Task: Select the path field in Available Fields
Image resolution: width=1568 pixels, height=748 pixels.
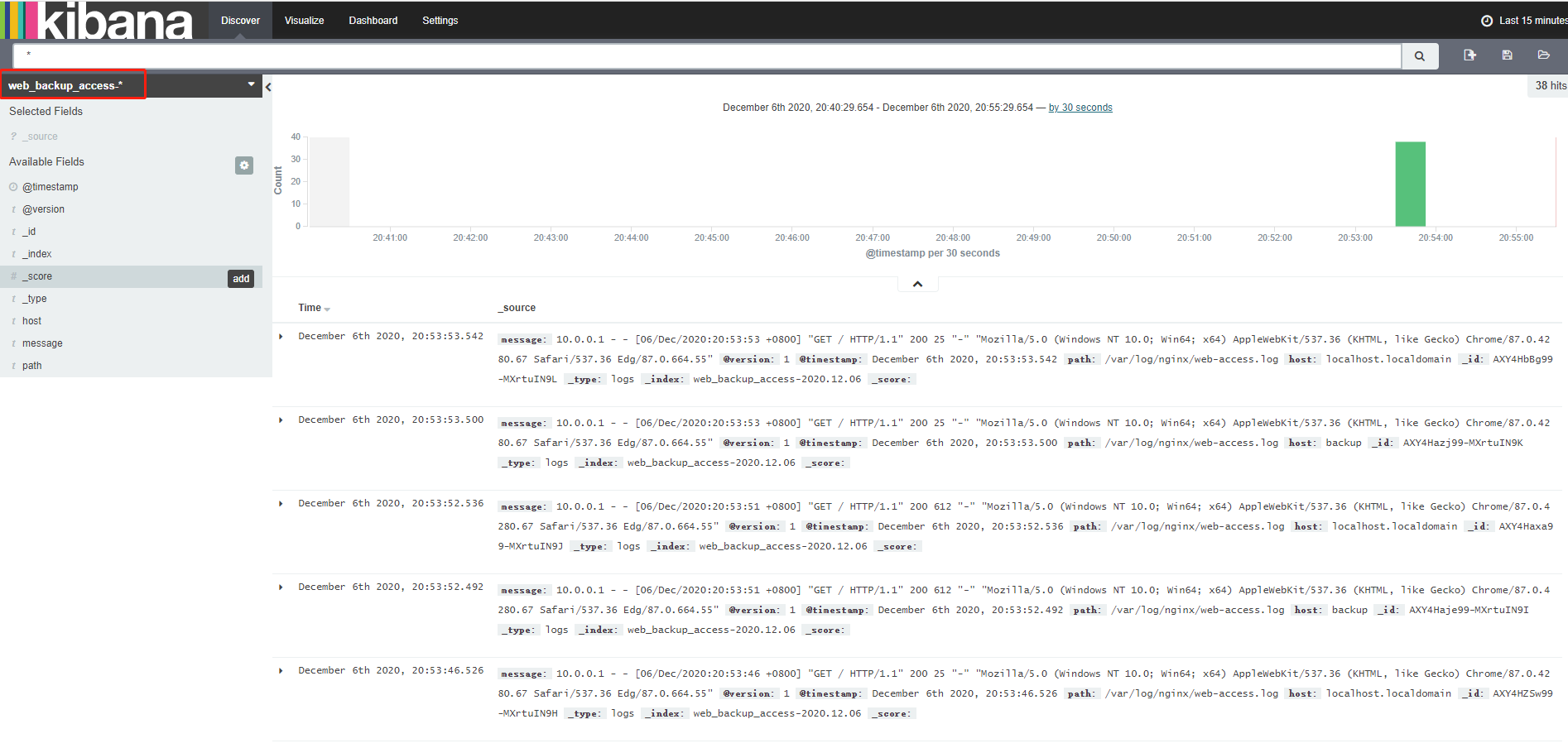Action: click(31, 366)
